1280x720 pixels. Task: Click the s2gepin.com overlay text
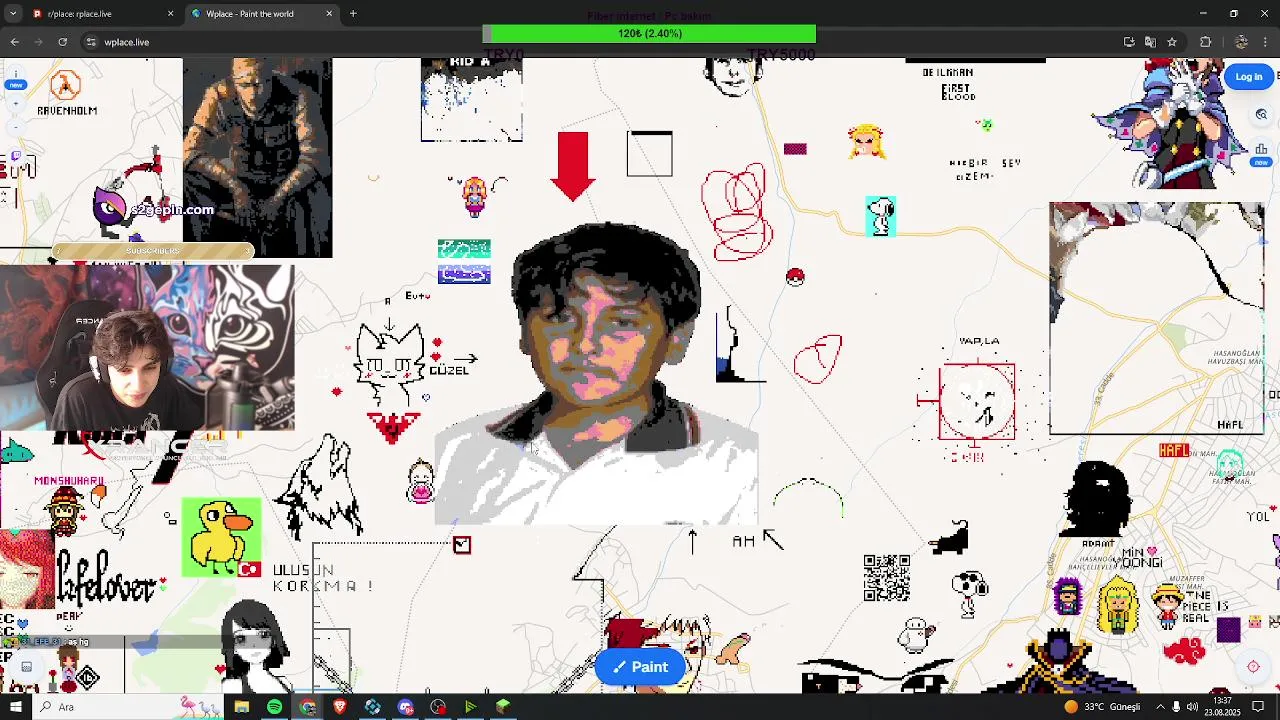(170, 210)
